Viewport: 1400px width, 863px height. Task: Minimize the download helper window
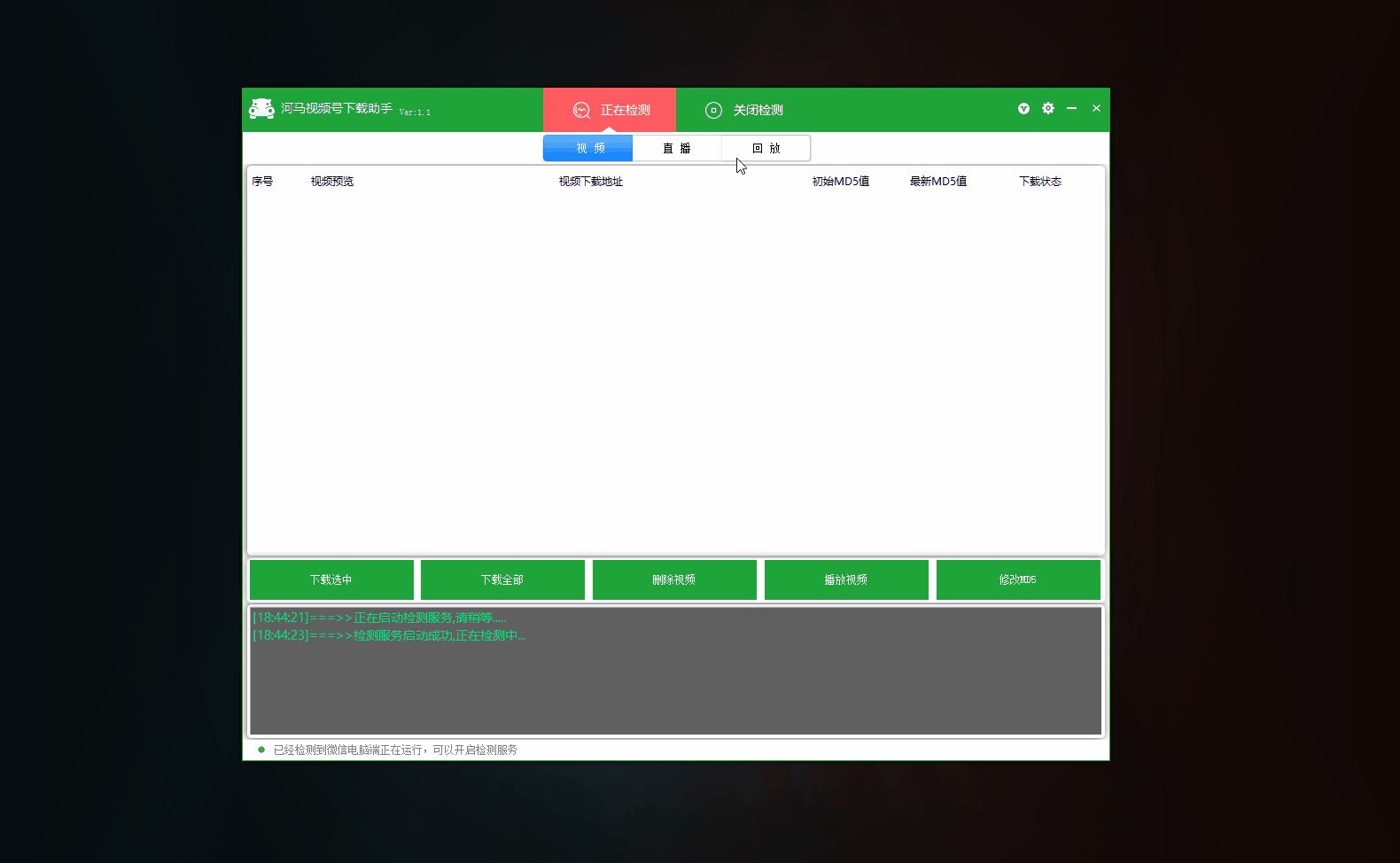(1072, 108)
